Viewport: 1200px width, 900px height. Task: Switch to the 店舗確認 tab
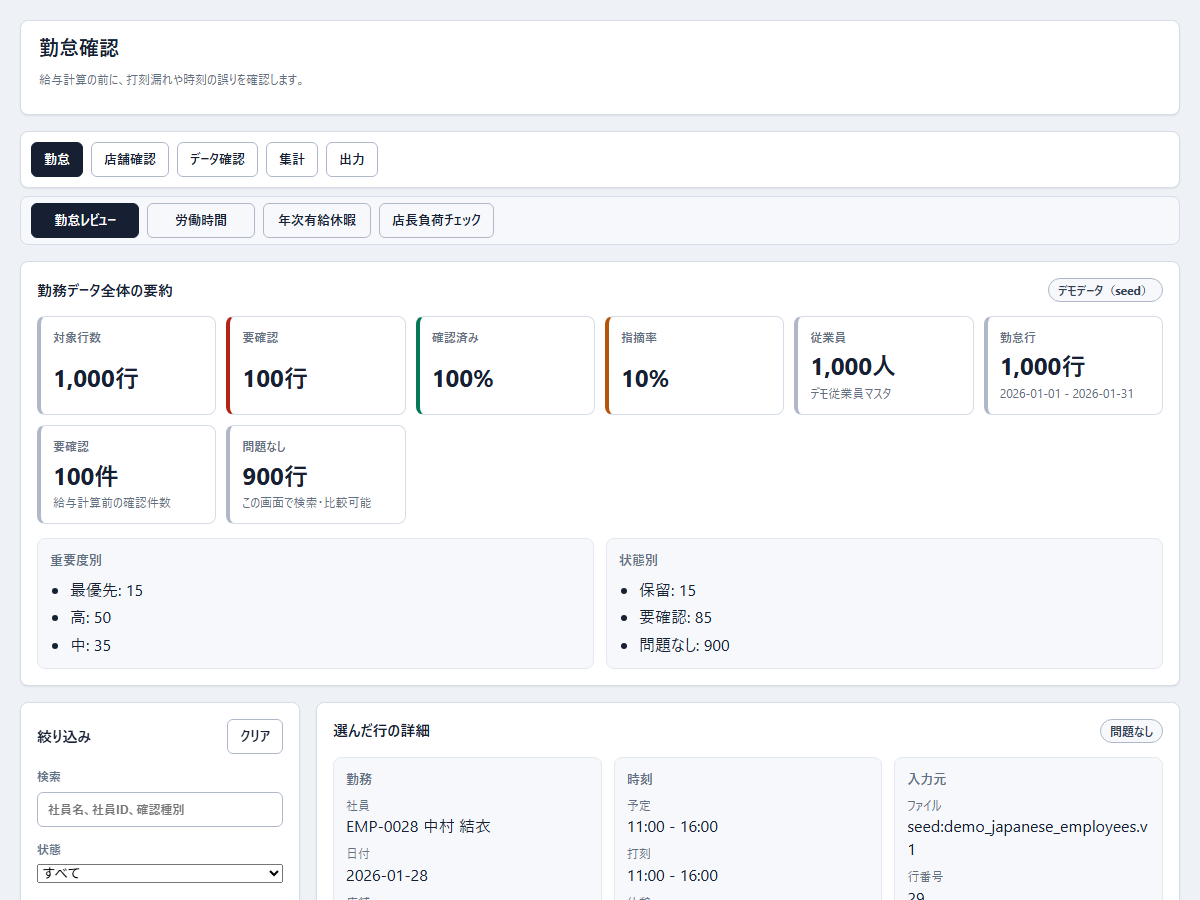coord(130,159)
